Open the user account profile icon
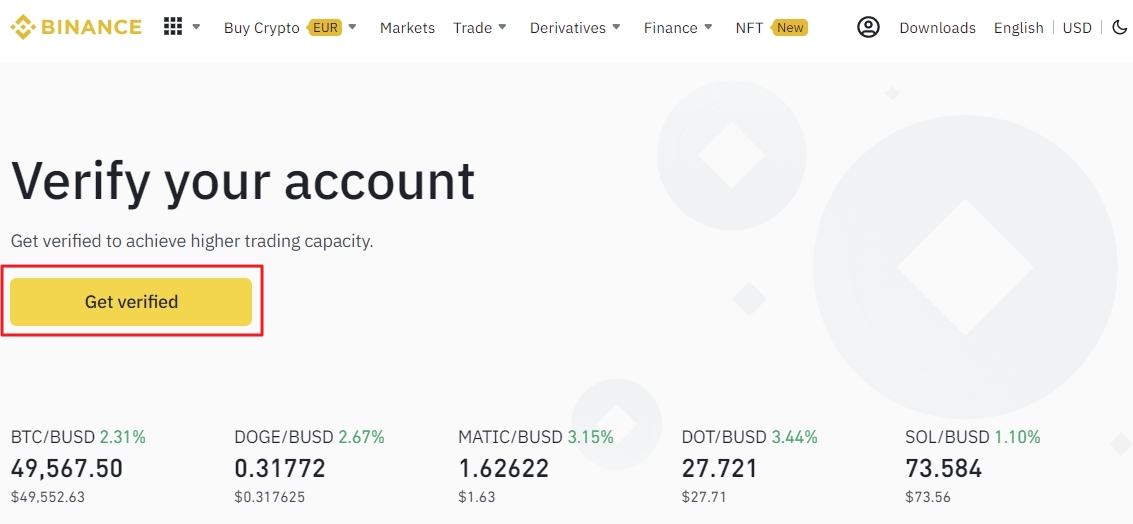Screen dimensions: 1133x524 [868, 27]
